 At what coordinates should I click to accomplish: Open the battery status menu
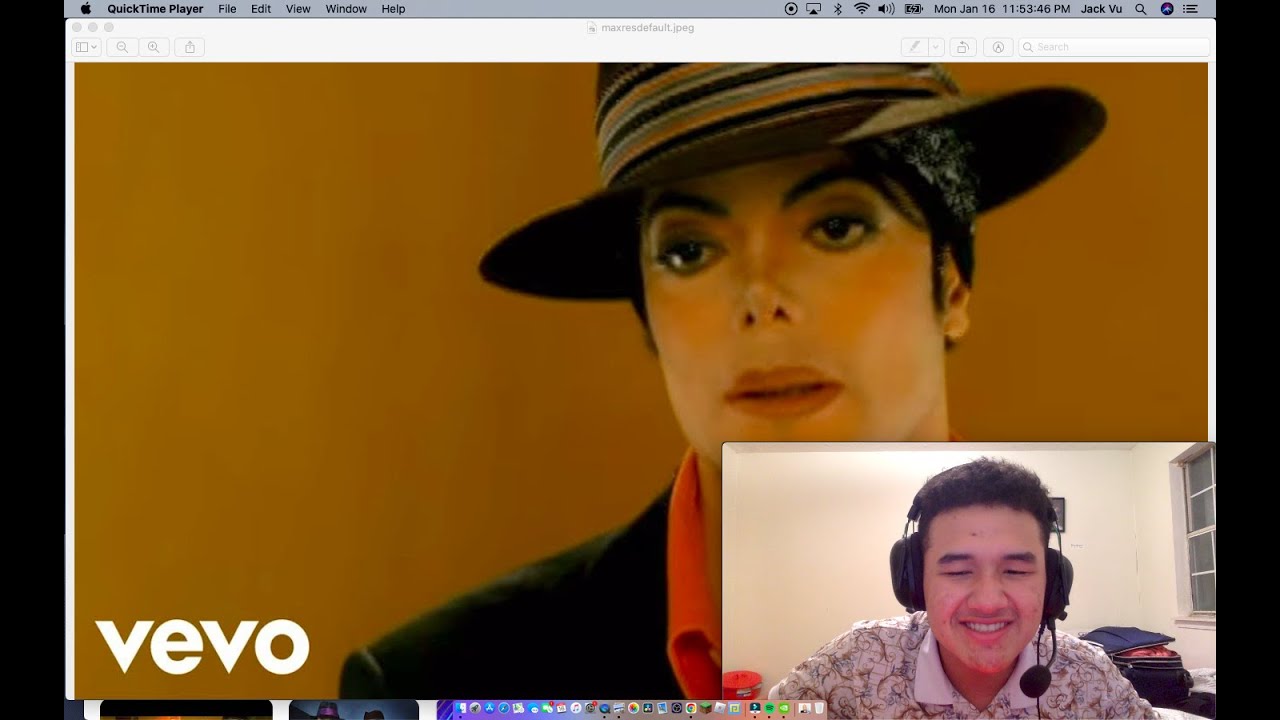[913, 9]
